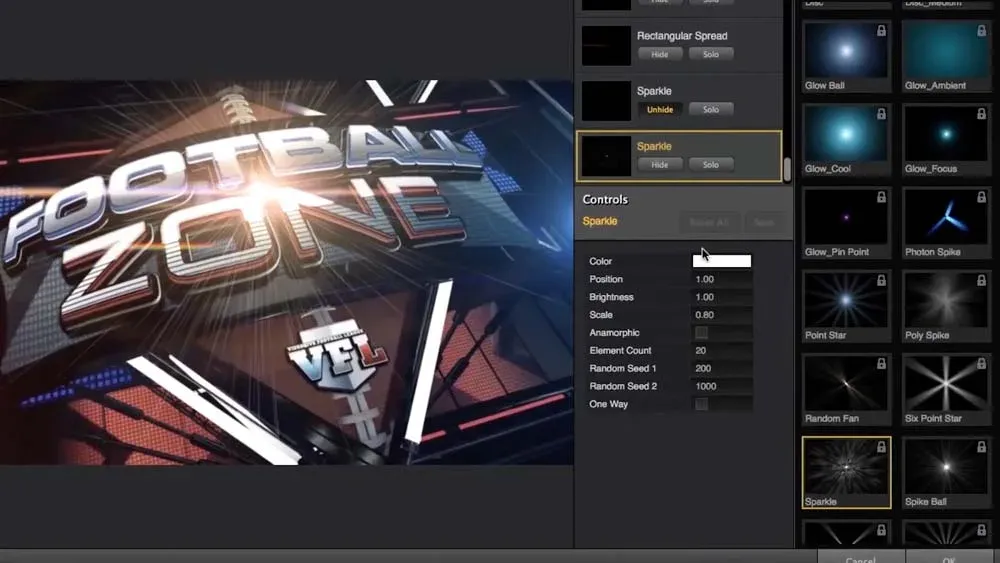The height and width of the screenshot is (563, 1000).
Task: Click lock icon on Poly Spike preset
Action: pyautogui.click(x=982, y=280)
